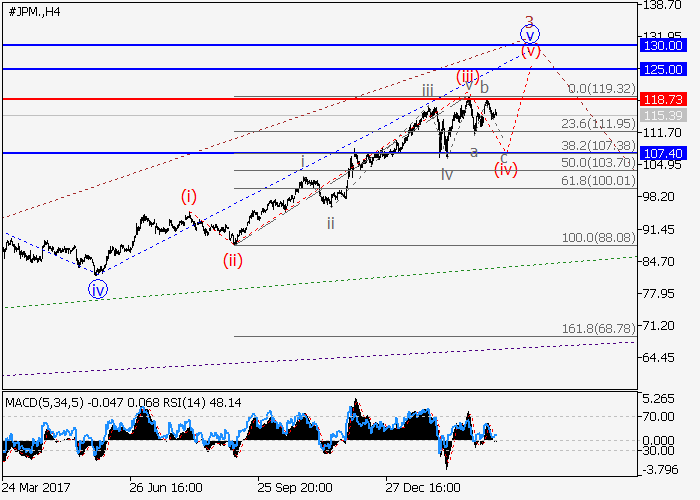Select the red (ii) wave label
The image size is (700, 500).
coord(233,260)
